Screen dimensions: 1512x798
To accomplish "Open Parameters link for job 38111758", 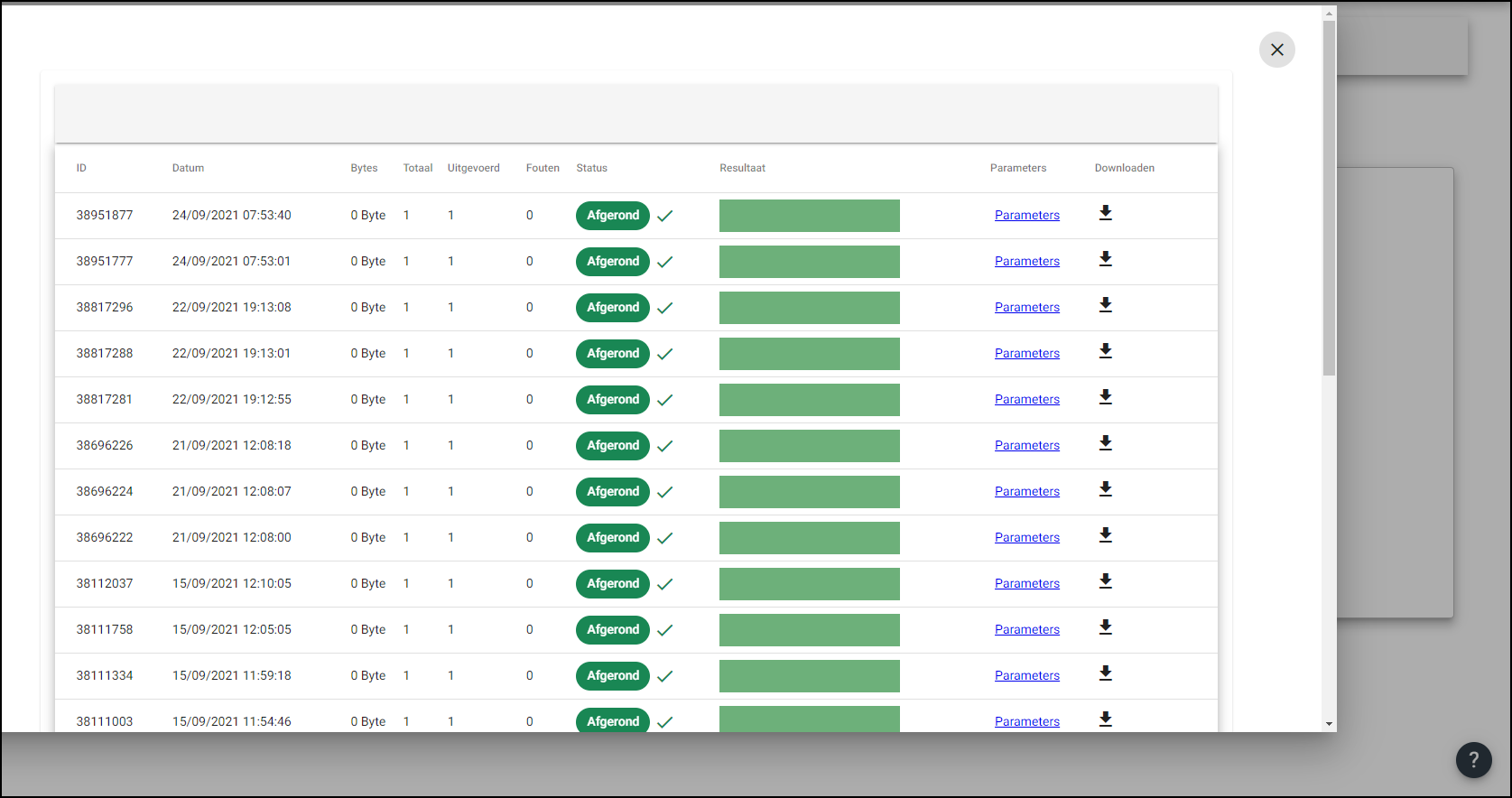I will click(1026, 630).
